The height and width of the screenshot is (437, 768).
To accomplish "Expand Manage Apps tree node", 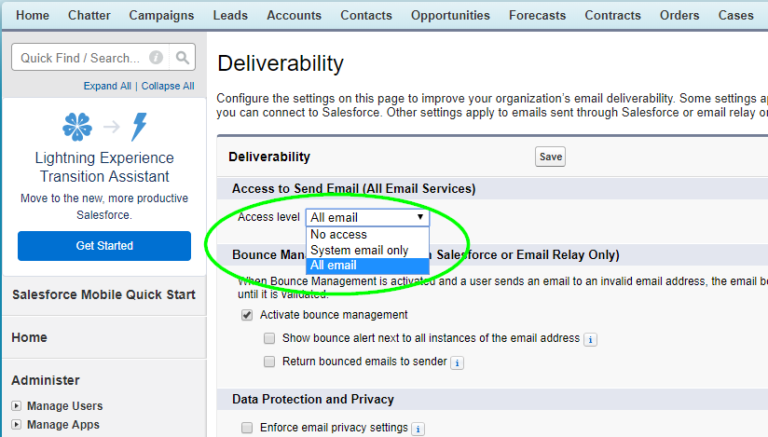I will (16, 425).
